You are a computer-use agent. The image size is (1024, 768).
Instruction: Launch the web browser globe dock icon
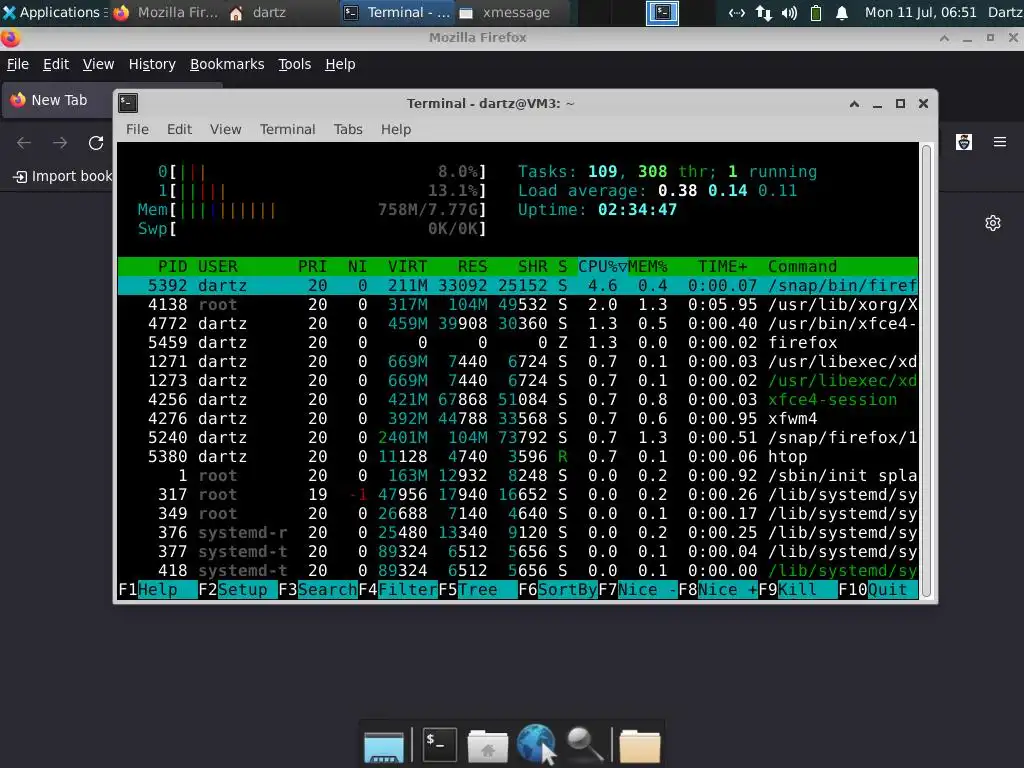536,744
